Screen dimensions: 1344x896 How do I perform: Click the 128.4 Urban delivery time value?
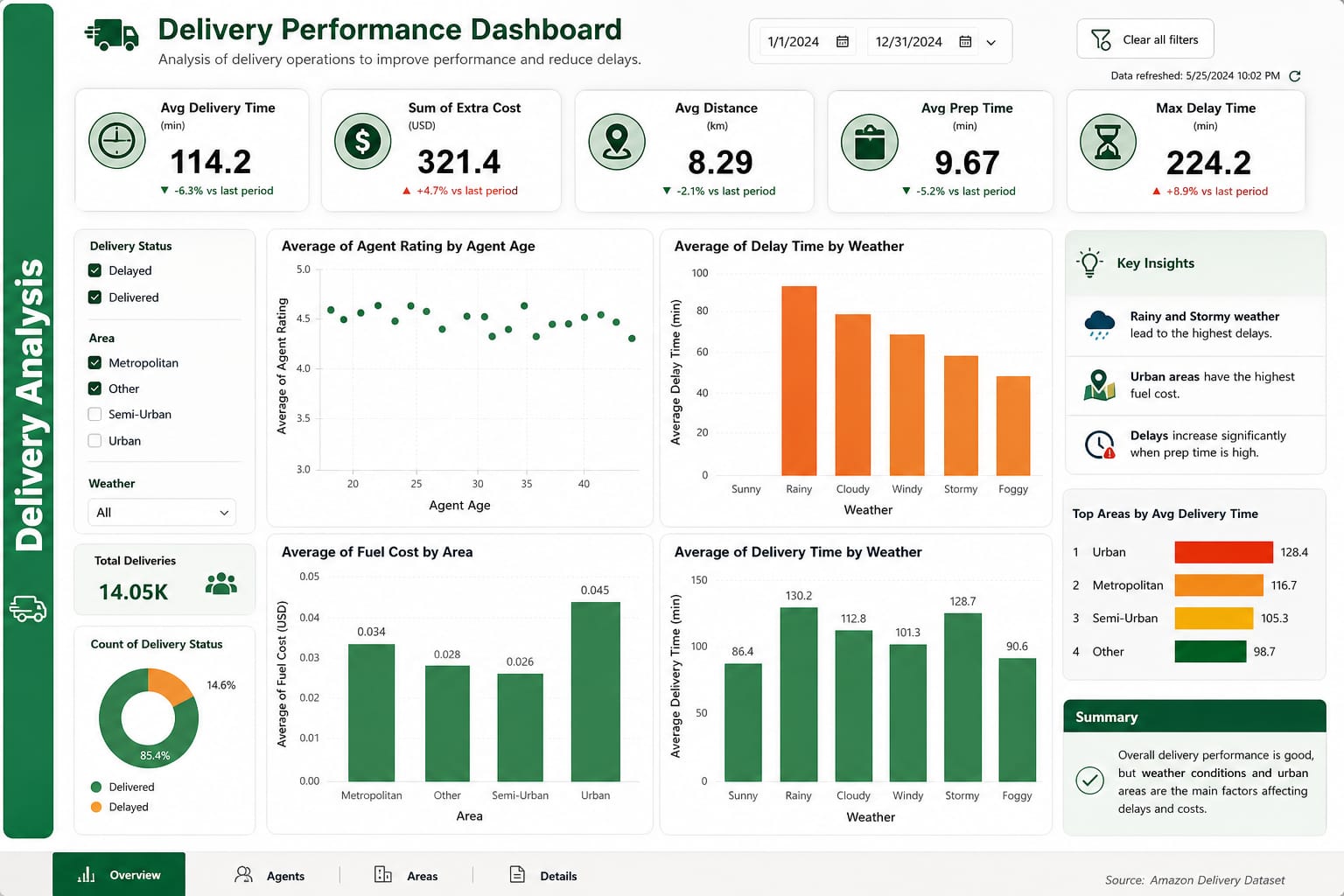click(x=1294, y=552)
